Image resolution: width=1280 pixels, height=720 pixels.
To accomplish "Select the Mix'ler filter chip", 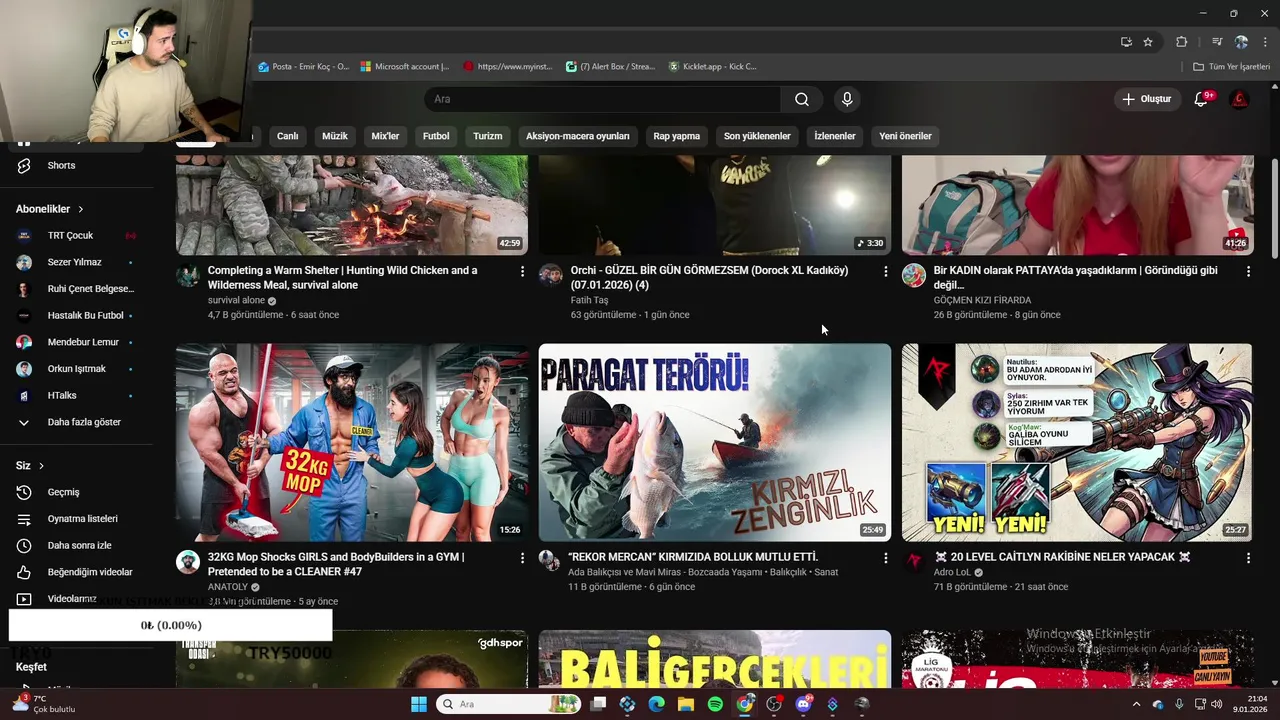I will (385, 136).
